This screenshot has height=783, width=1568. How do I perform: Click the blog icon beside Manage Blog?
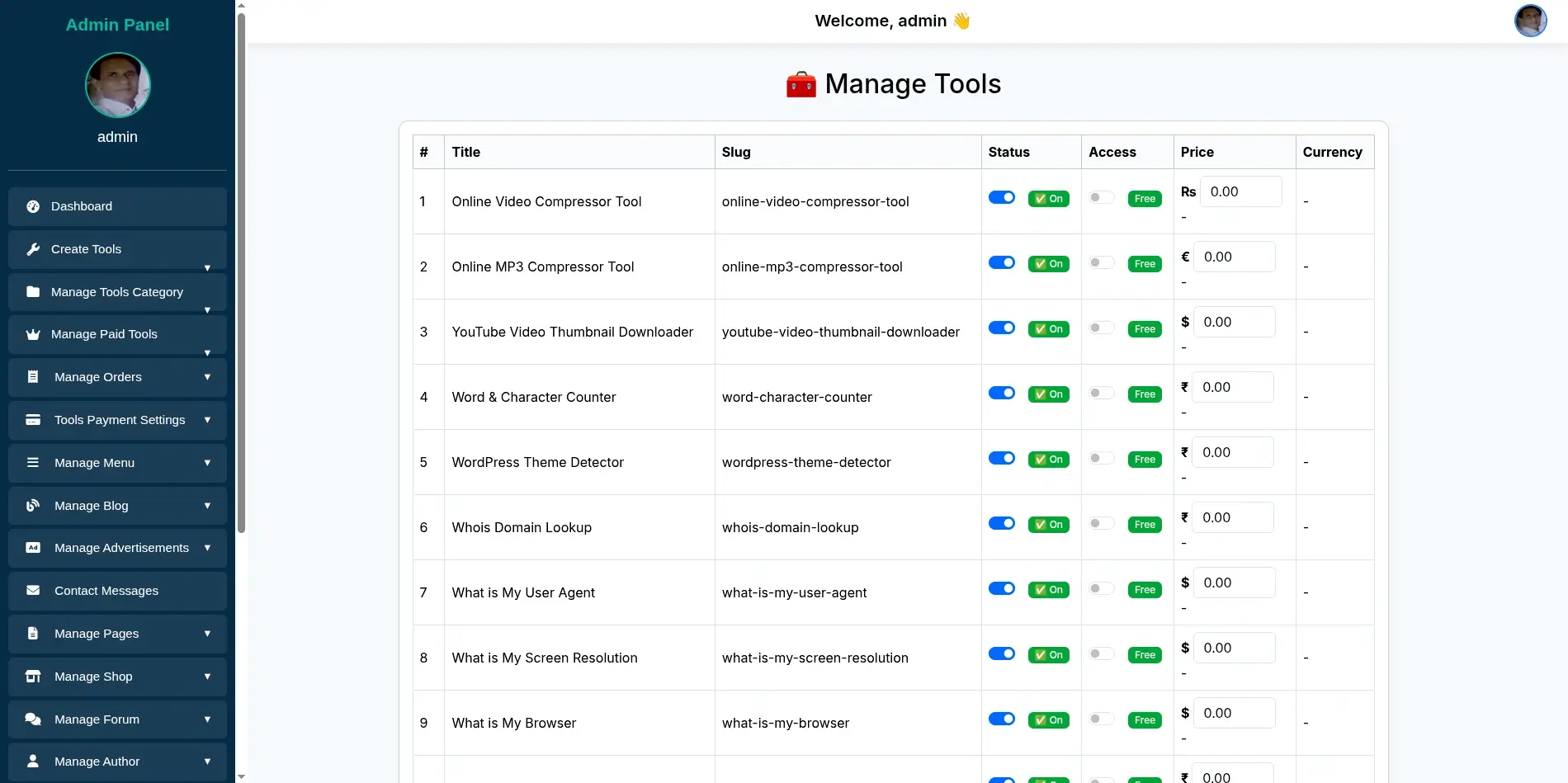33,505
